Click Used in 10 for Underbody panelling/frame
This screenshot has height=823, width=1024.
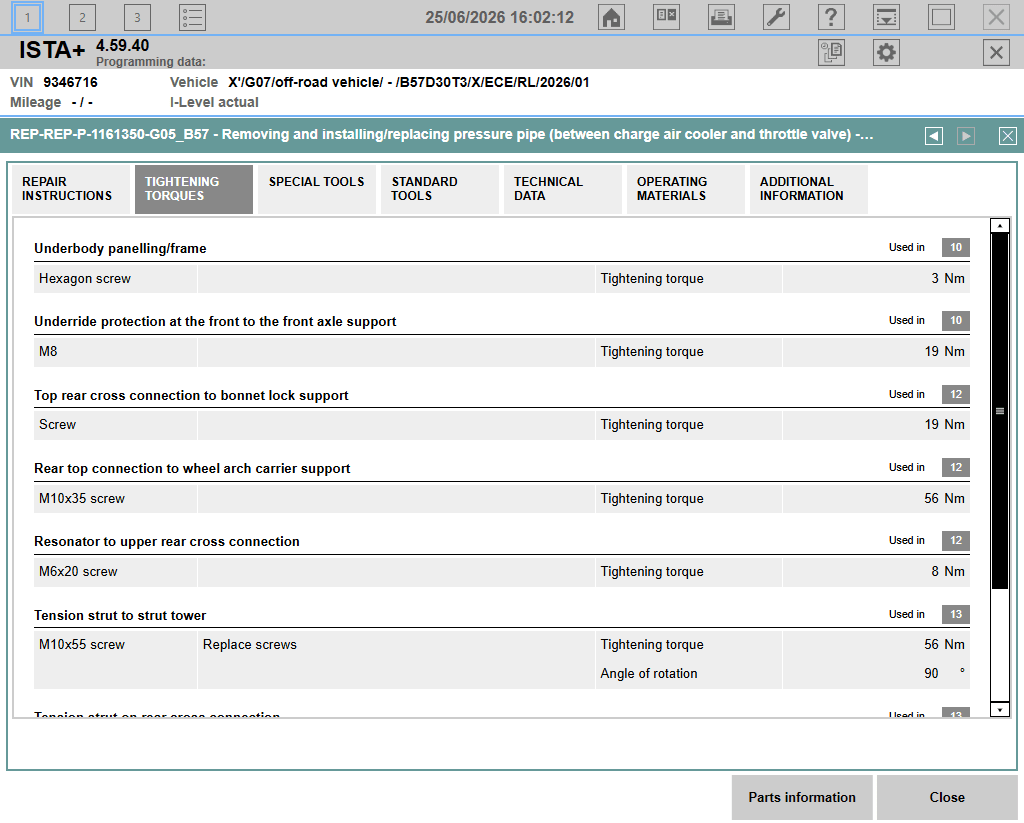tap(955, 248)
